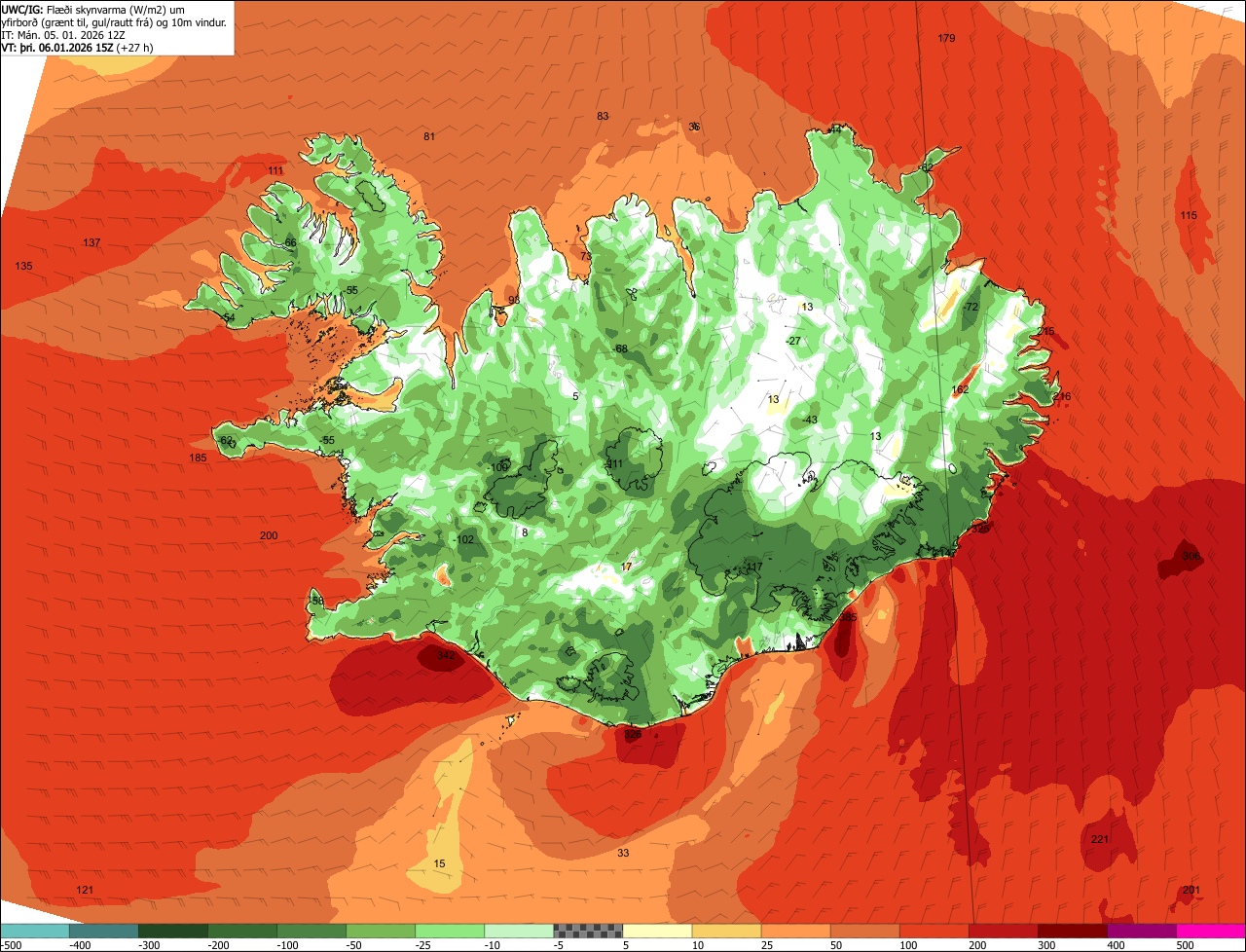Screen dimensions: 1246x952
Task: Click the magenta legend swatch above 500
Action: [1211, 931]
